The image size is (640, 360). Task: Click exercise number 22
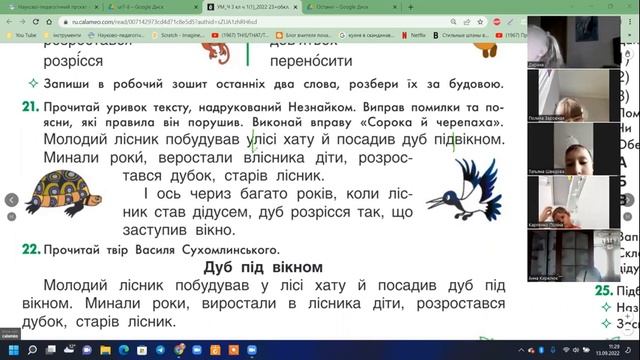[31, 249]
